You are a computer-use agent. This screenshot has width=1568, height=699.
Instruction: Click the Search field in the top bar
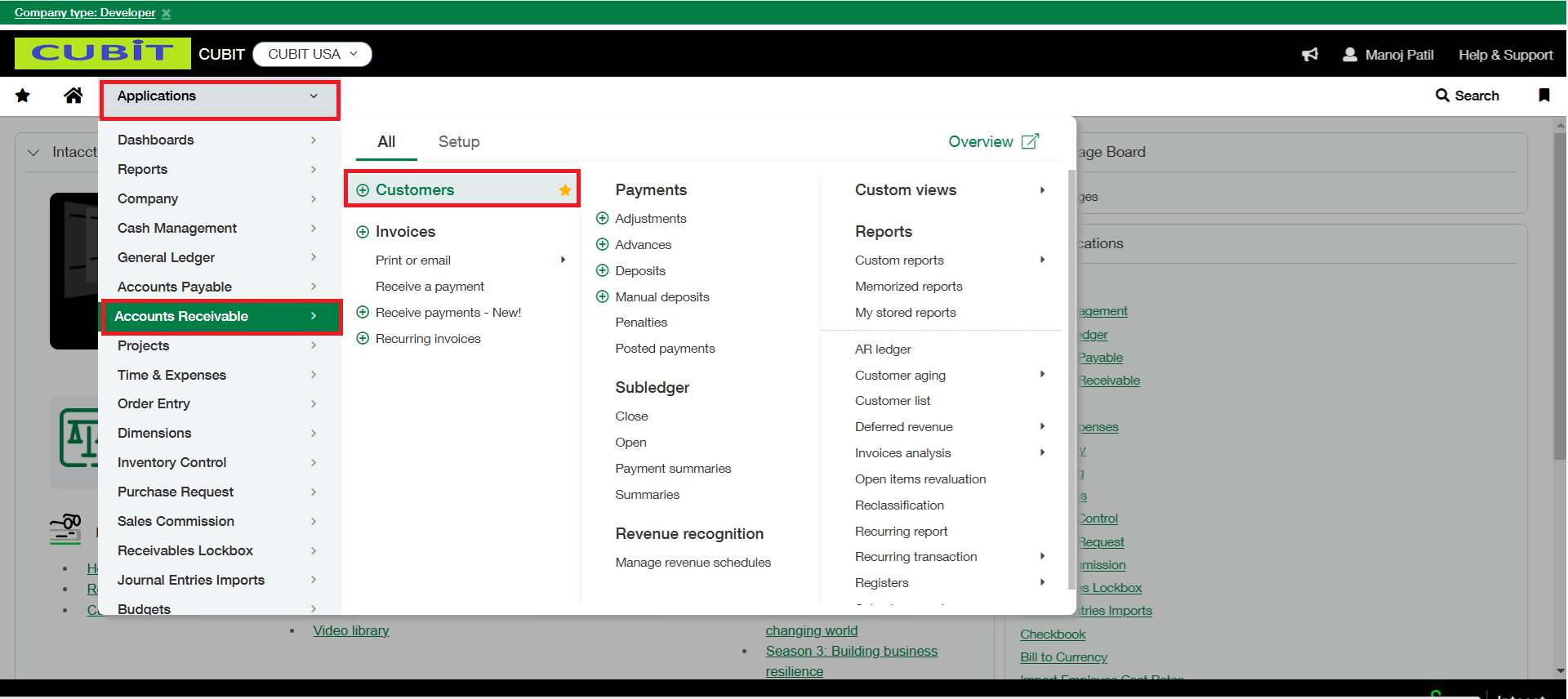1468,96
